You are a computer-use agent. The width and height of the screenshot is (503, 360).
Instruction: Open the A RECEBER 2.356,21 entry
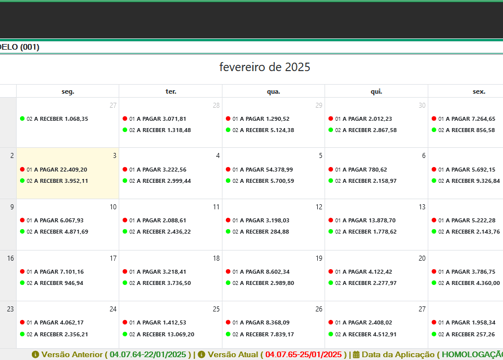[54, 334]
